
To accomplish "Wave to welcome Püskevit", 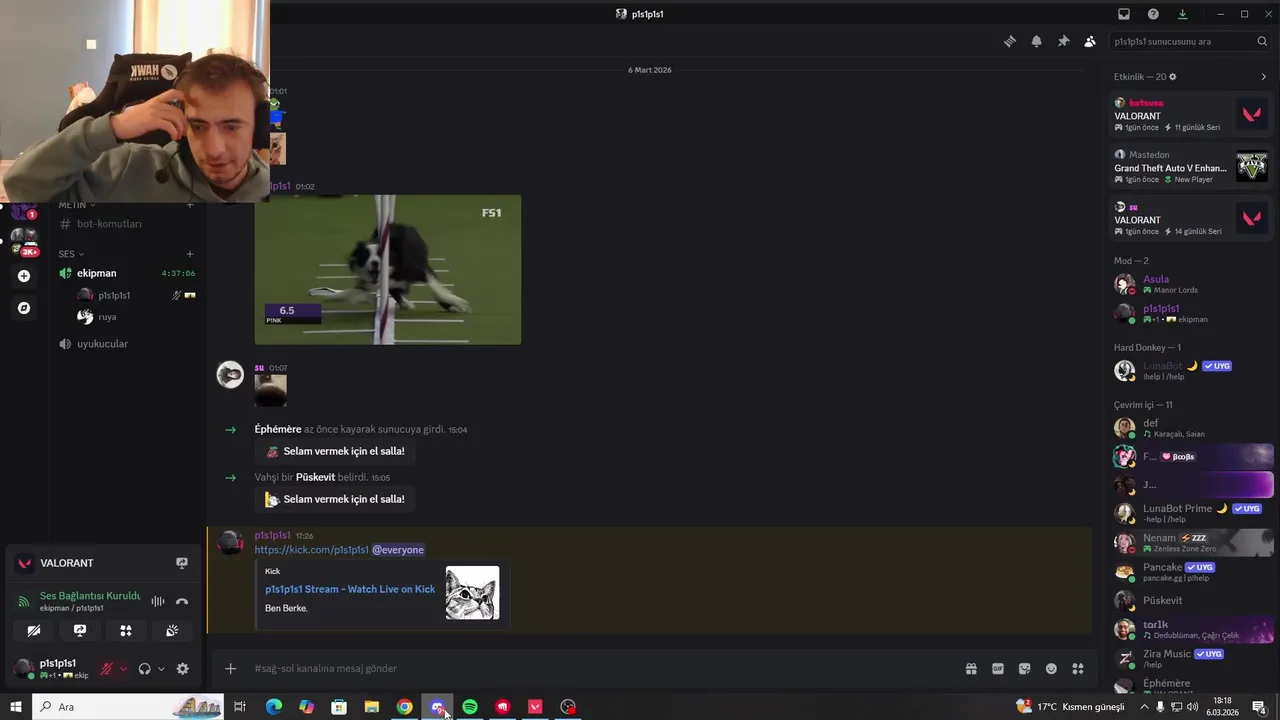I will 334,499.
